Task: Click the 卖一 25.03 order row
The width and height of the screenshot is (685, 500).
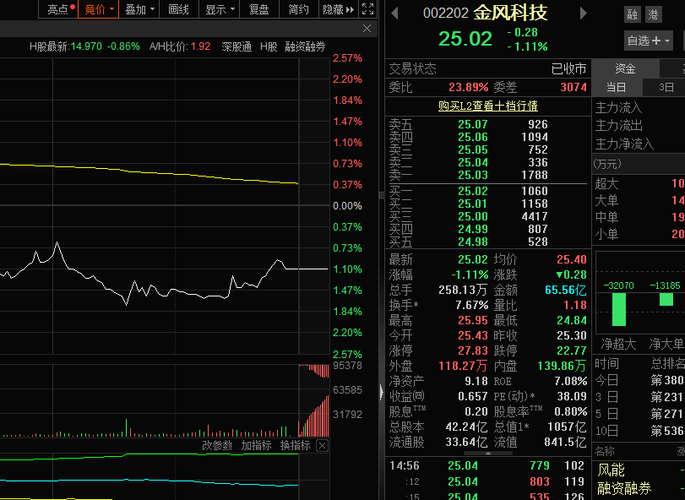Action: tap(488, 175)
